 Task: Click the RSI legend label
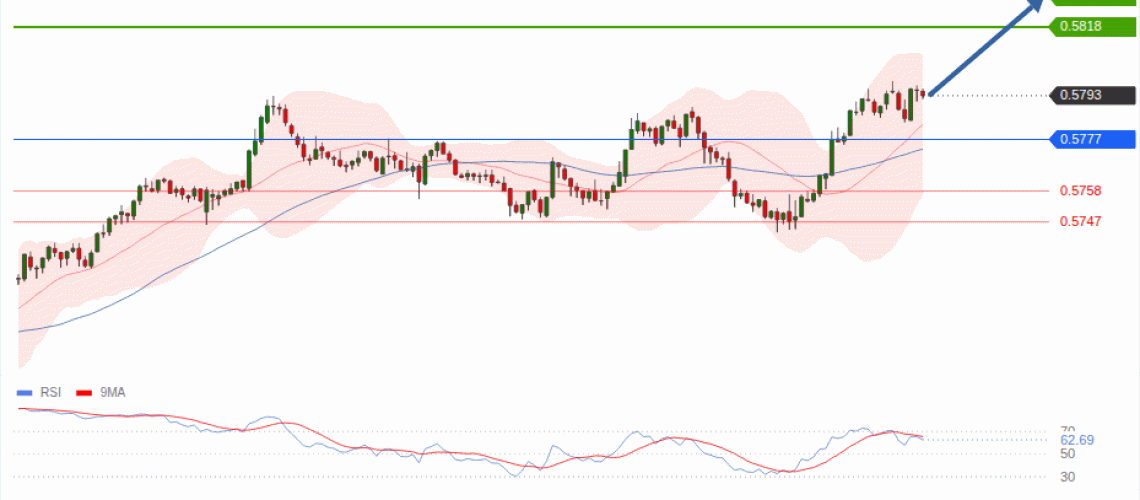coord(51,392)
